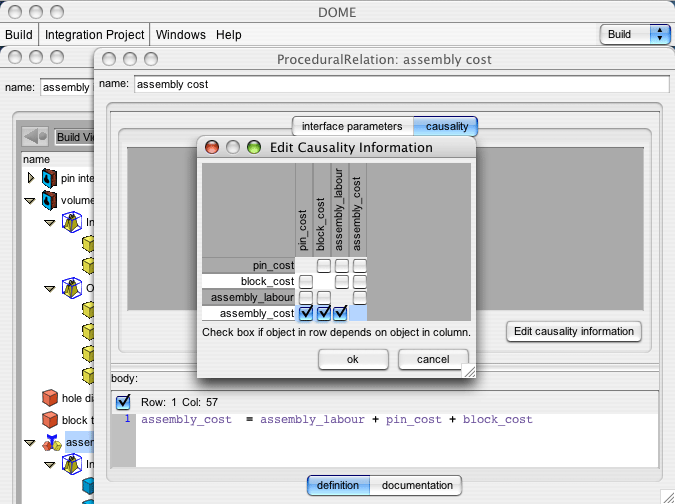Uncheck assembly_cost depends on pin_cost
This screenshot has height=504, width=675.
click(306, 313)
